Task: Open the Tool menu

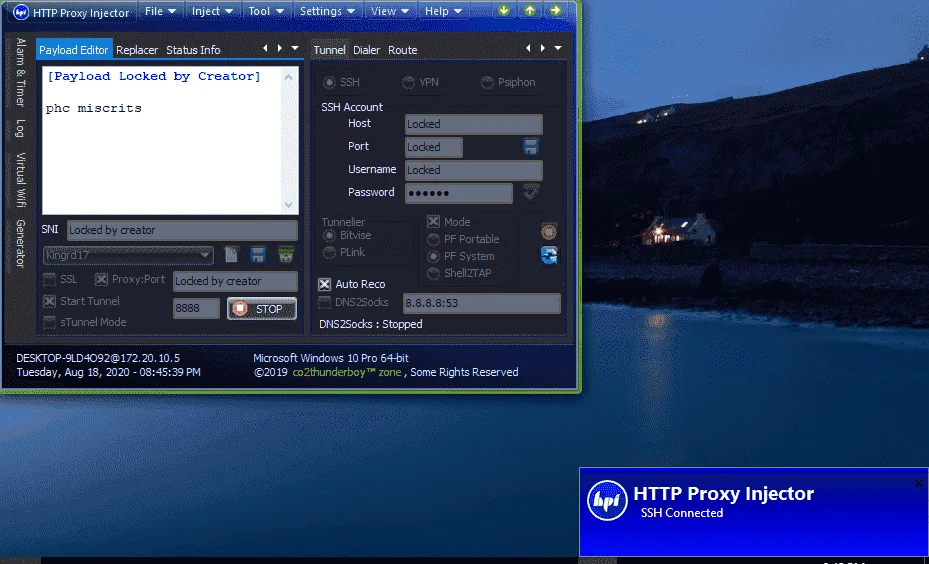Action: coord(266,11)
